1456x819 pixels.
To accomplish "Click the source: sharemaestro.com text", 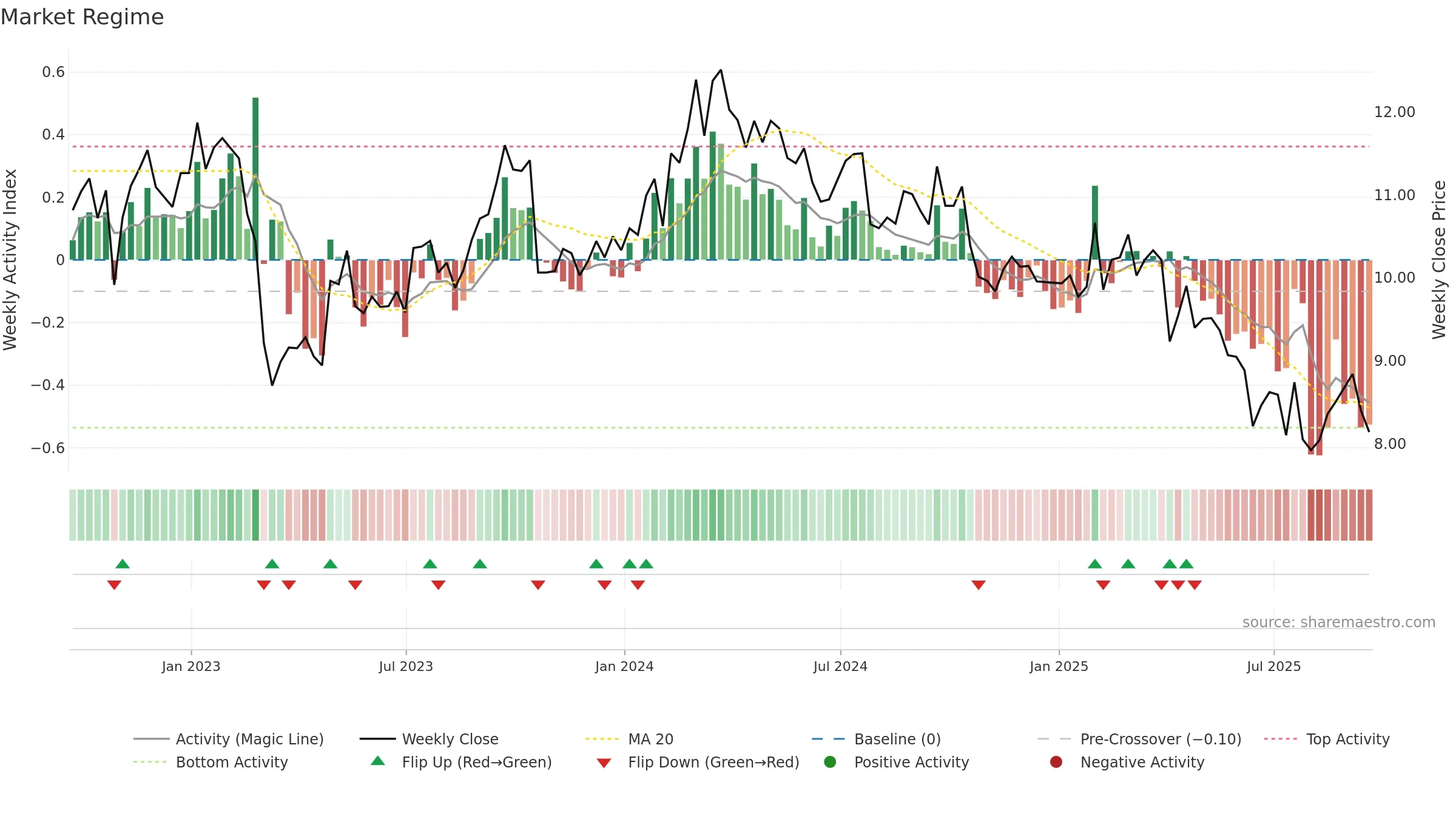I will (1338, 622).
